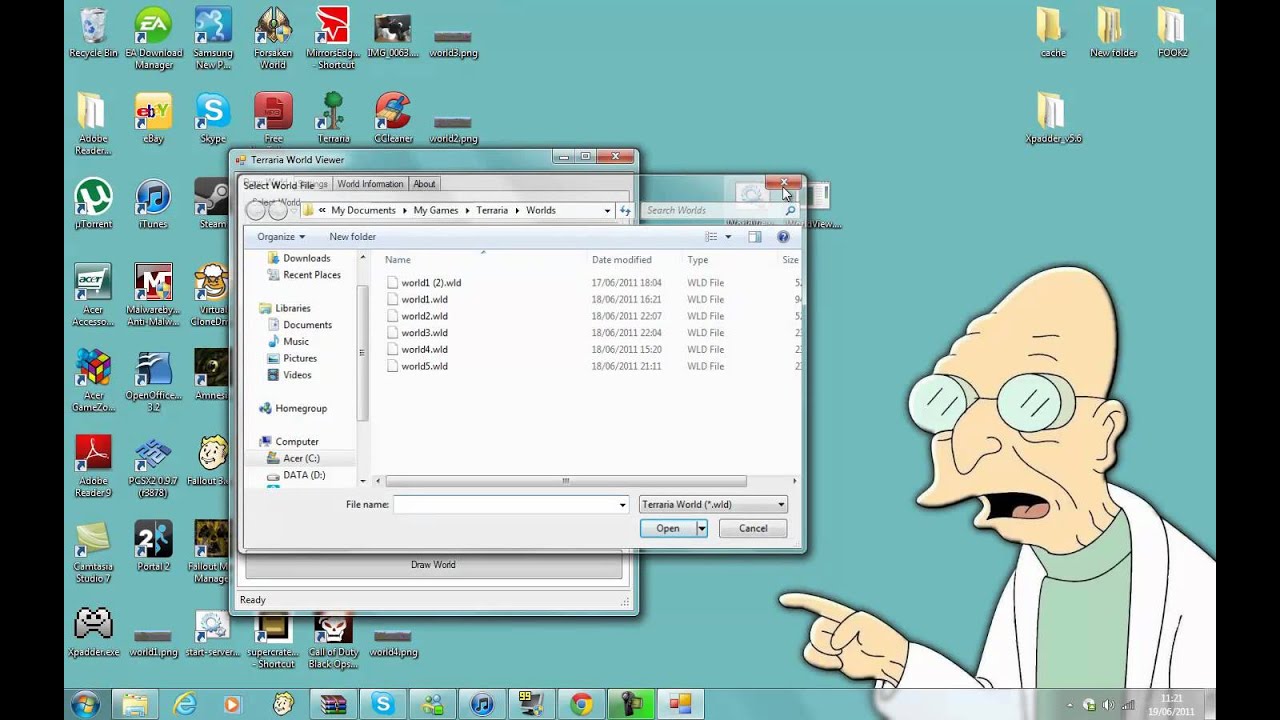Open the File name history dropdown arrow
Image resolution: width=1280 pixels, height=720 pixels.
(622, 505)
